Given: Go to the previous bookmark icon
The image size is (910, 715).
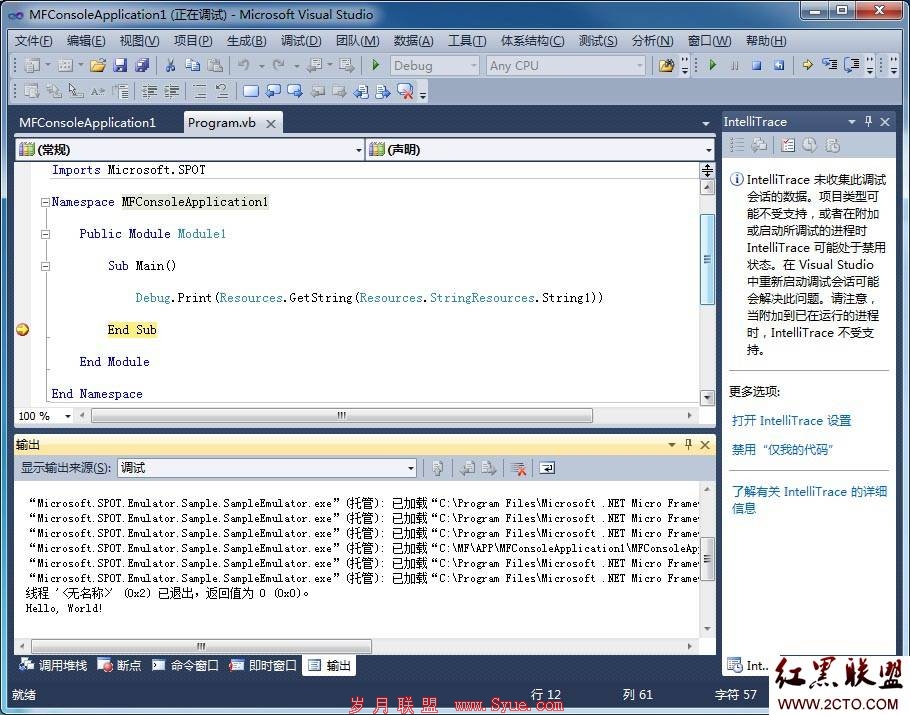Looking at the screenshot, I should [273, 91].
